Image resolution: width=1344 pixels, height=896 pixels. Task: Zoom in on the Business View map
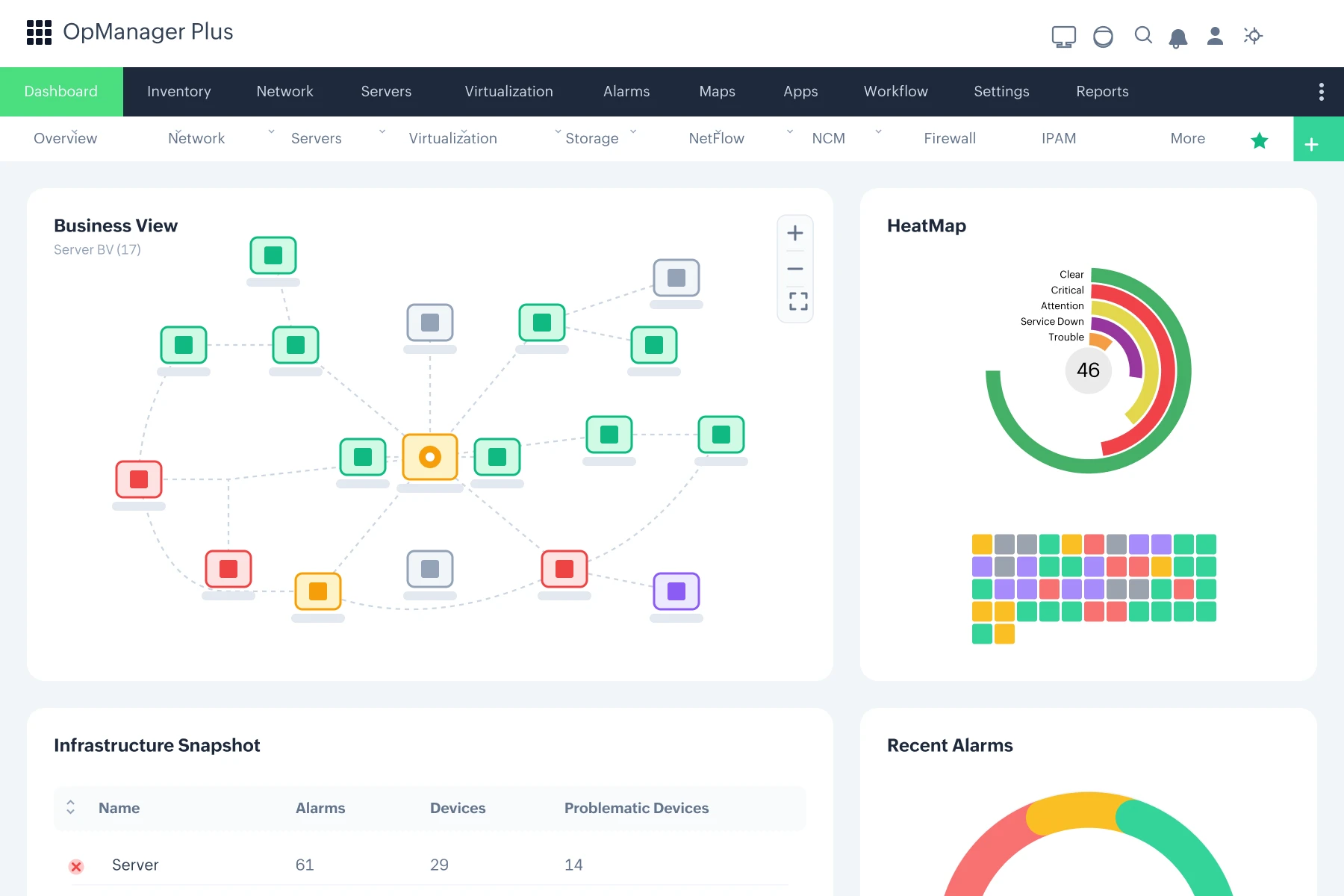click(795, 233)
